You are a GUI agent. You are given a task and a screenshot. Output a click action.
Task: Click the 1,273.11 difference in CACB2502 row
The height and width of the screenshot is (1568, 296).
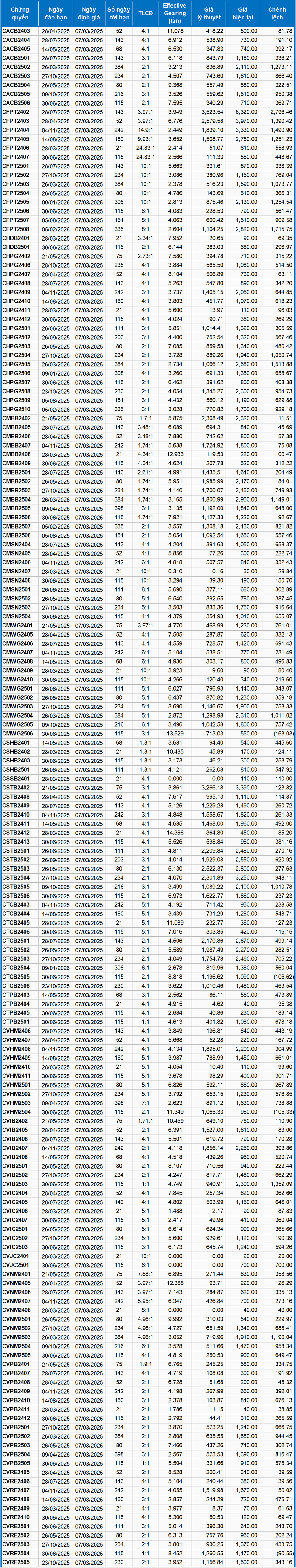pos(281,67)
